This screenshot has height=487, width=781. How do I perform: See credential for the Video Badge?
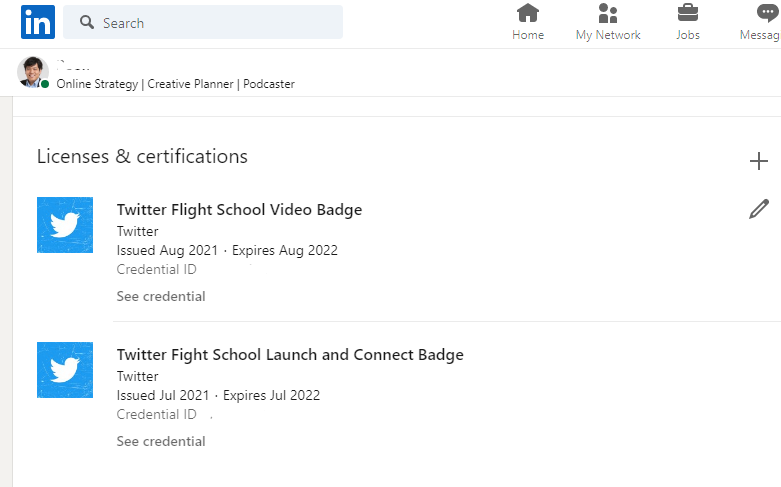161,296
